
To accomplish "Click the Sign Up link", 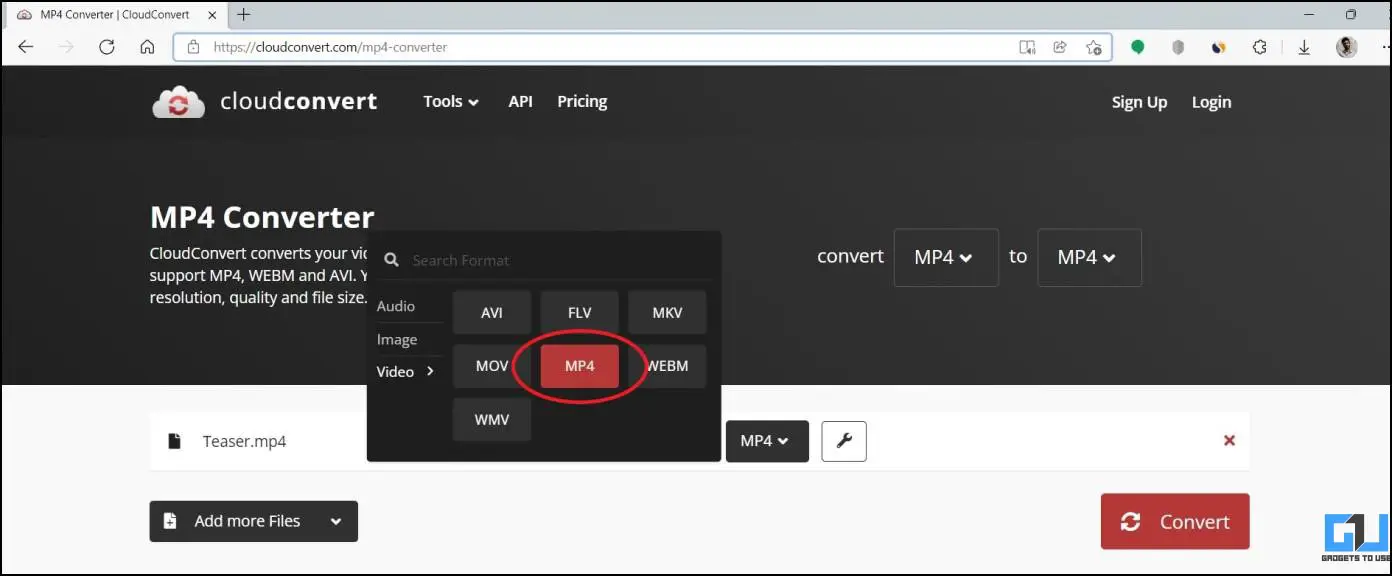I will click(x=1139, y=101).
